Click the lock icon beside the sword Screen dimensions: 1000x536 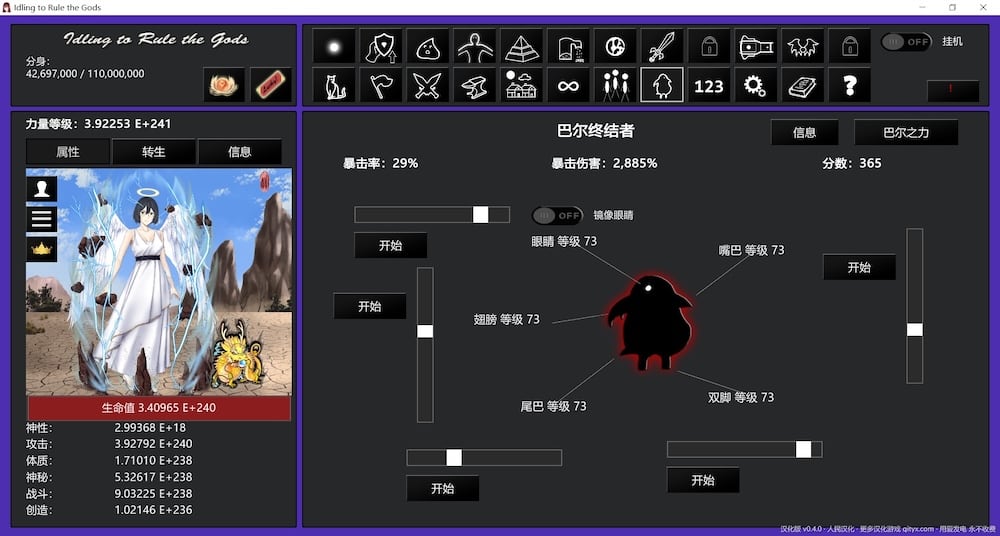click(x=709, y=46)
